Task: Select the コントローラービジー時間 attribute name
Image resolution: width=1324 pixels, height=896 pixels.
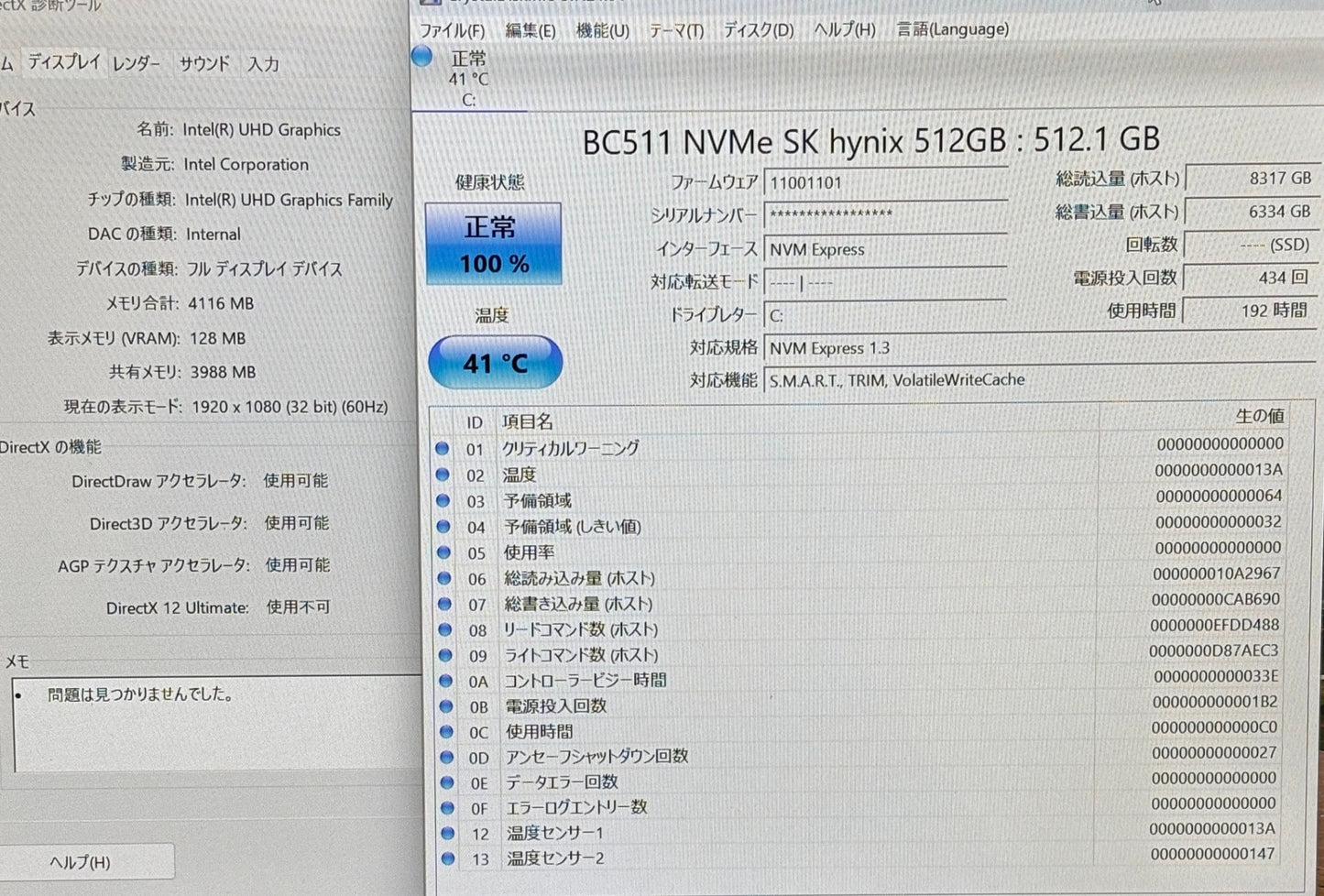Action: pos(585,680)
